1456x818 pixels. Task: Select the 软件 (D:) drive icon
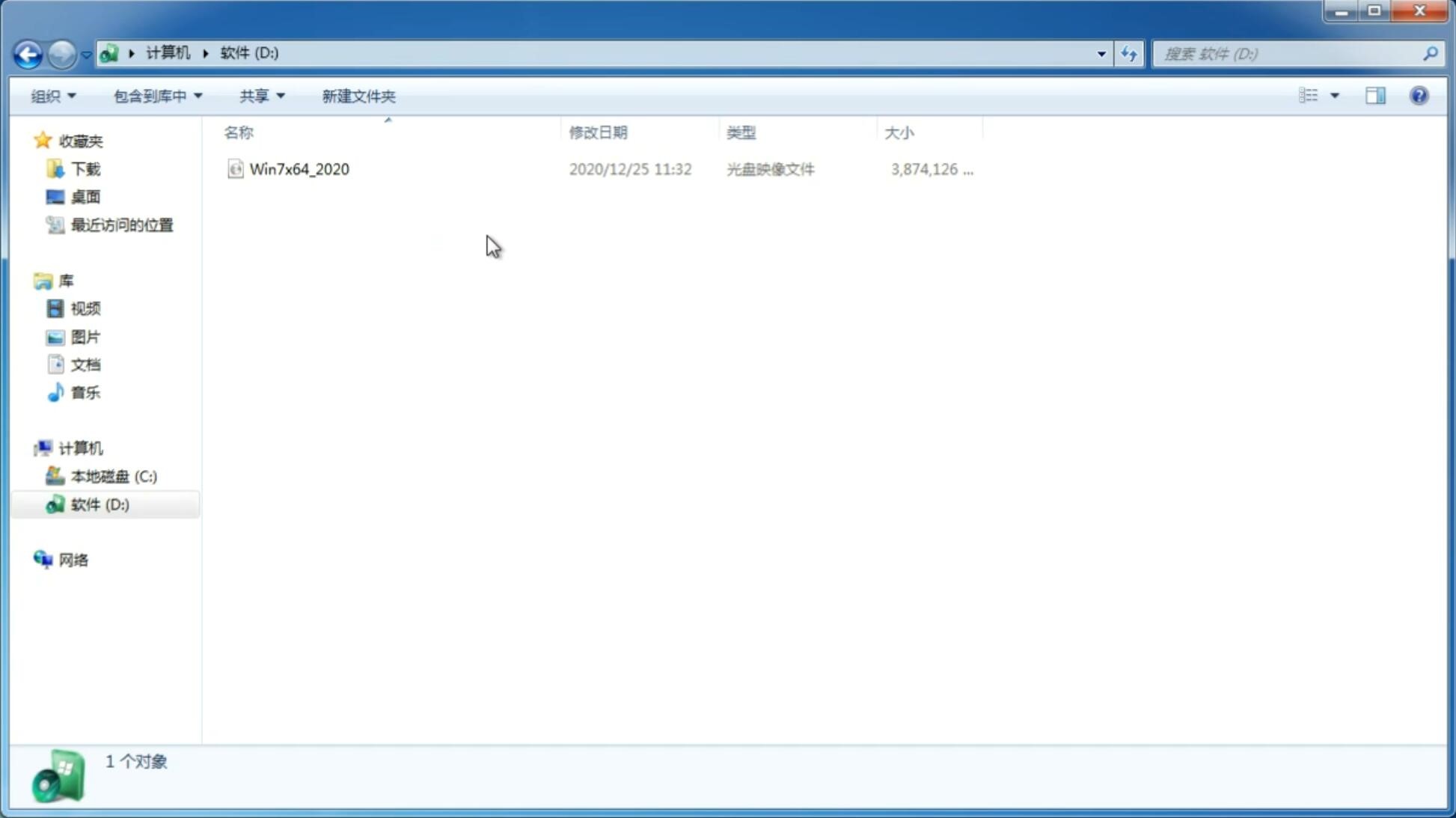pos(55,504)
